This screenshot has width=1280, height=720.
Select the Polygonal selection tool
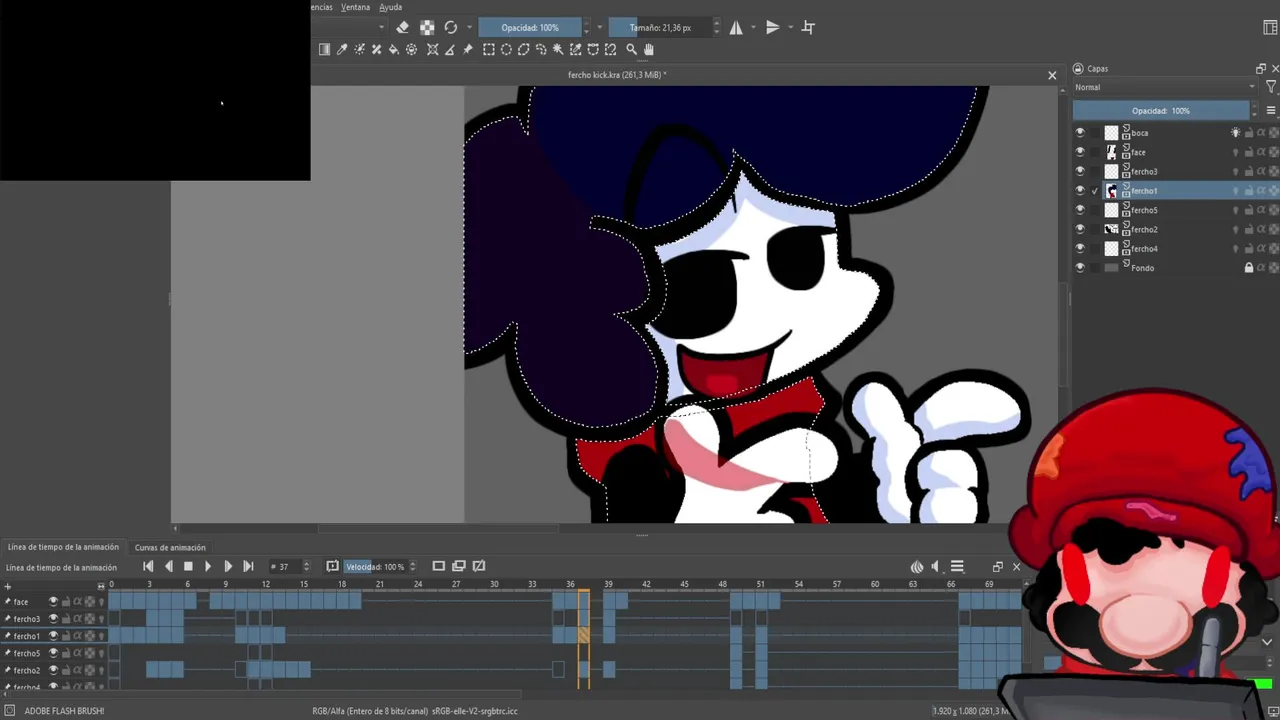click(x=523, y=49)
